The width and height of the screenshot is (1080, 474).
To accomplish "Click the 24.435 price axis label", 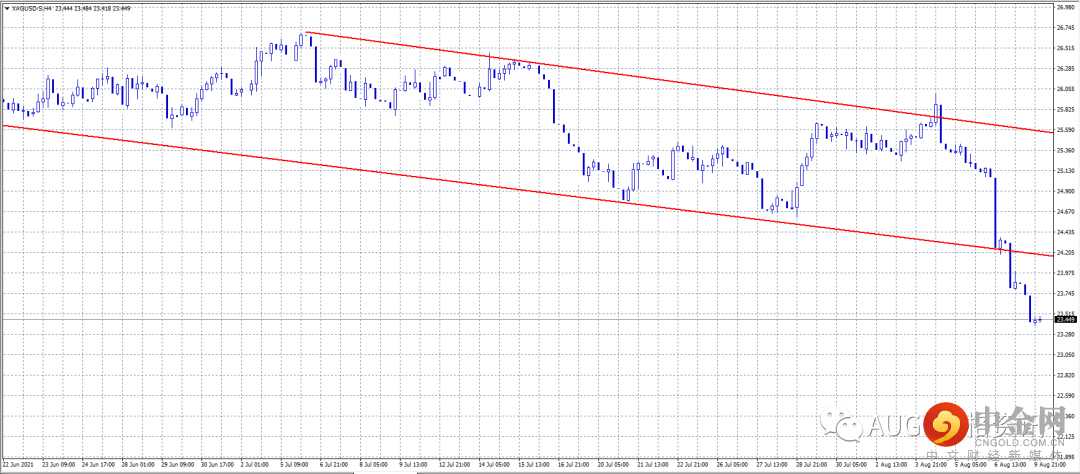I will 1065,232.
